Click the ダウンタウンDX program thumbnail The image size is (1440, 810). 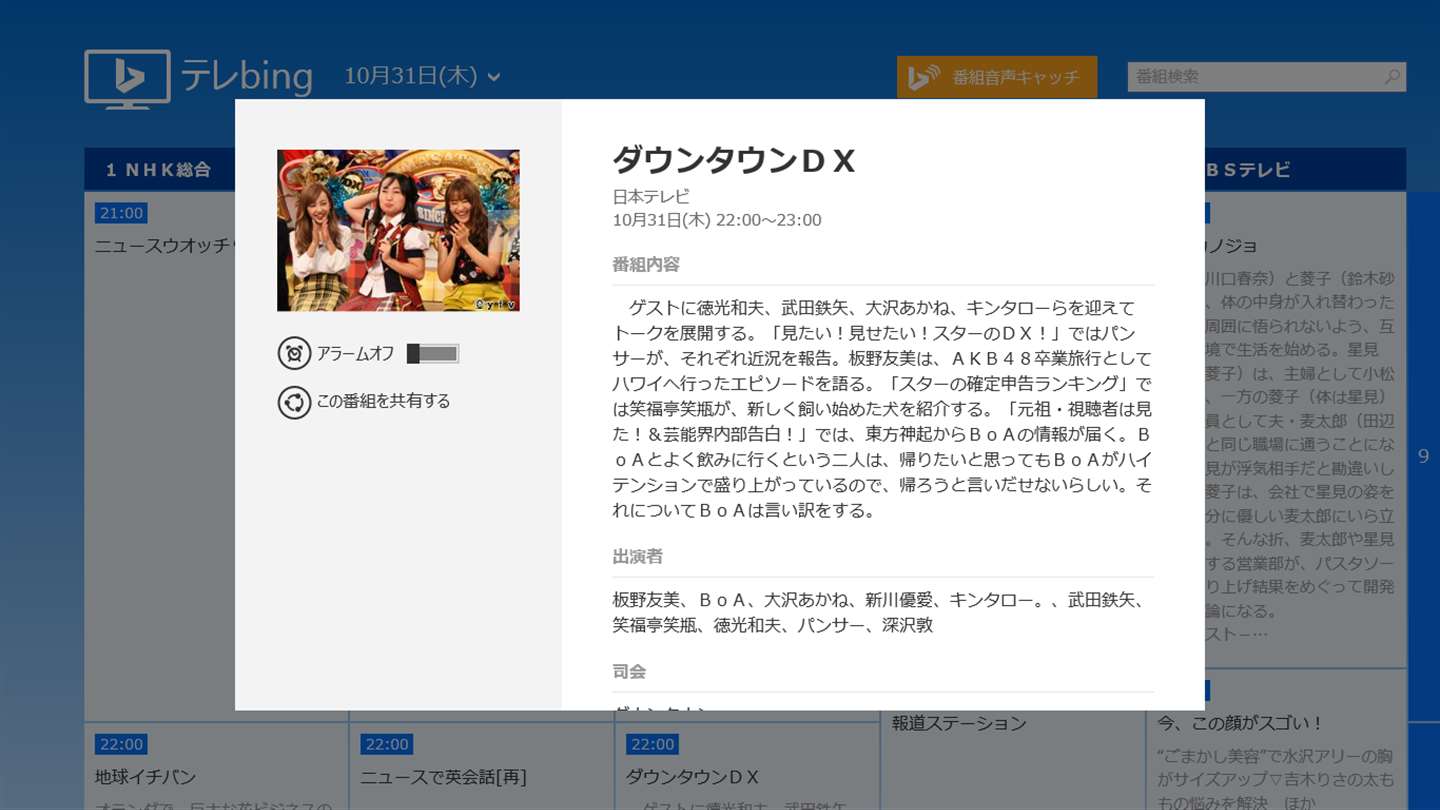point(398,230)
